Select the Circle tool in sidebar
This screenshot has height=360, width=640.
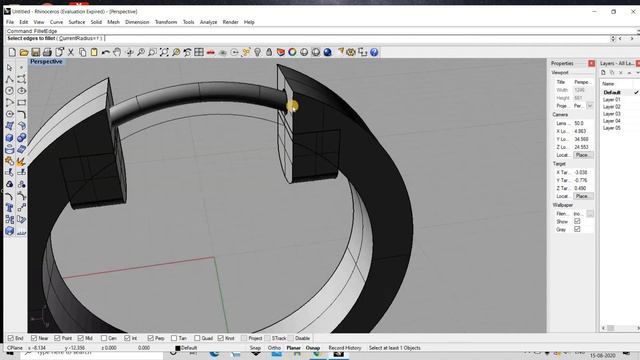click(10, 91)
